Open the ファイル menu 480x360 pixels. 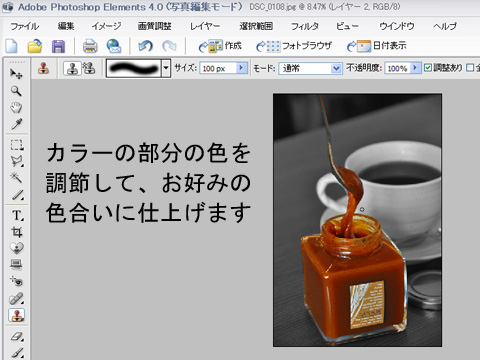click(x=25, y=26)
